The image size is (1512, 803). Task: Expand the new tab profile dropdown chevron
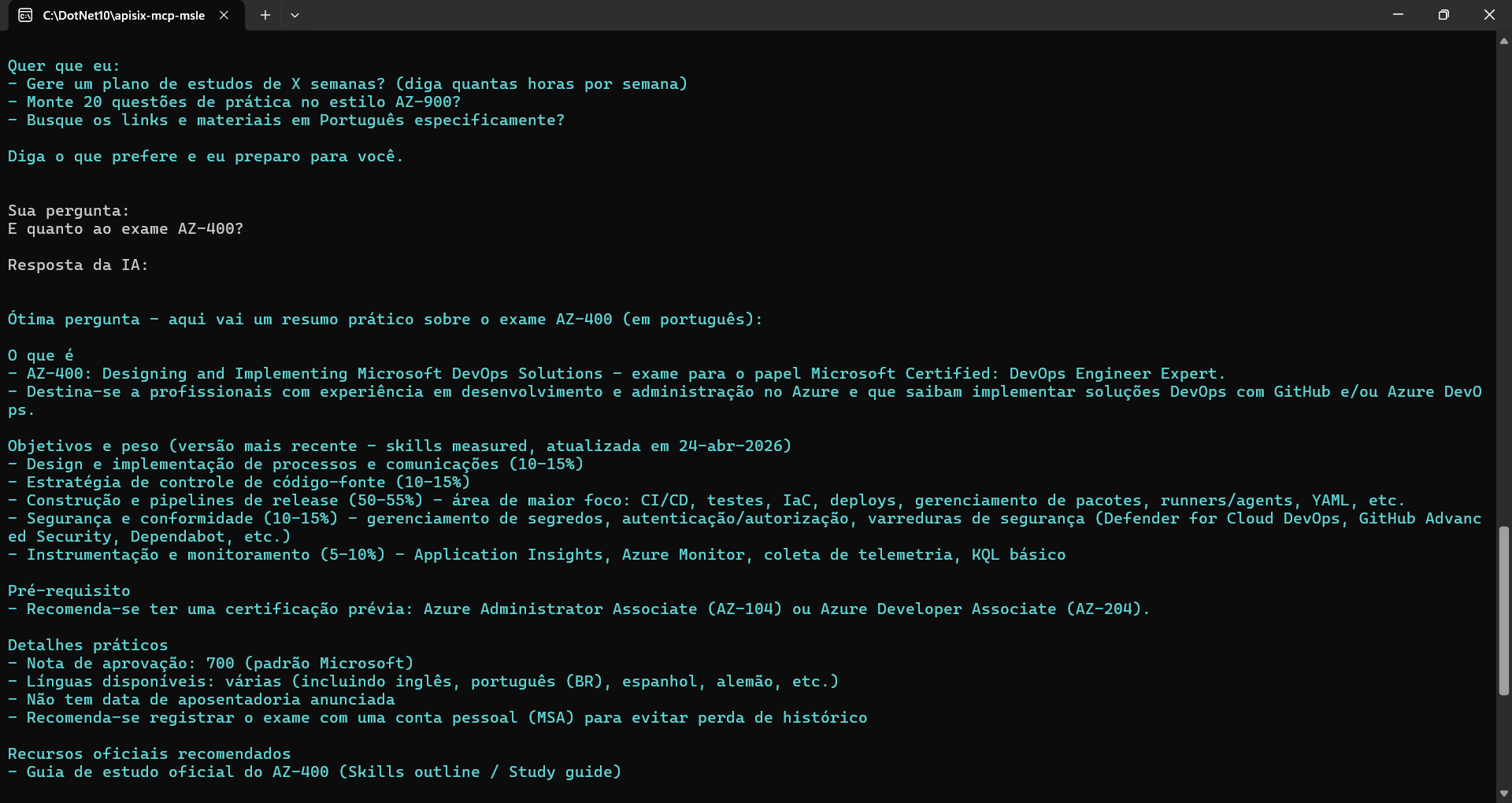295,15
